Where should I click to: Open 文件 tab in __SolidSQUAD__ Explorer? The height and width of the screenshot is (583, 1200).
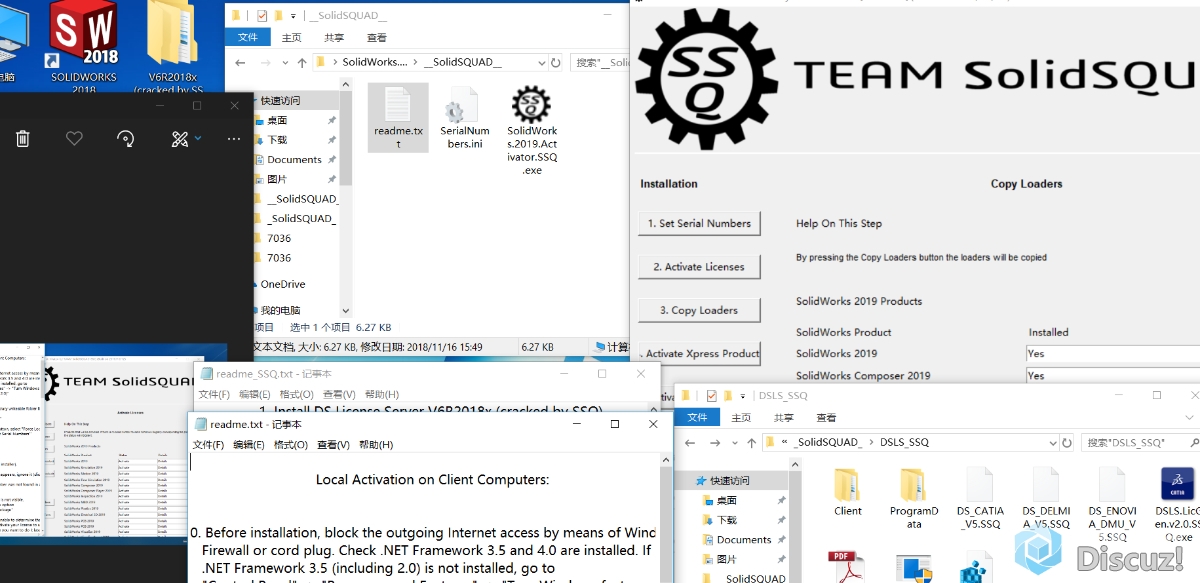tap(247, 38)
